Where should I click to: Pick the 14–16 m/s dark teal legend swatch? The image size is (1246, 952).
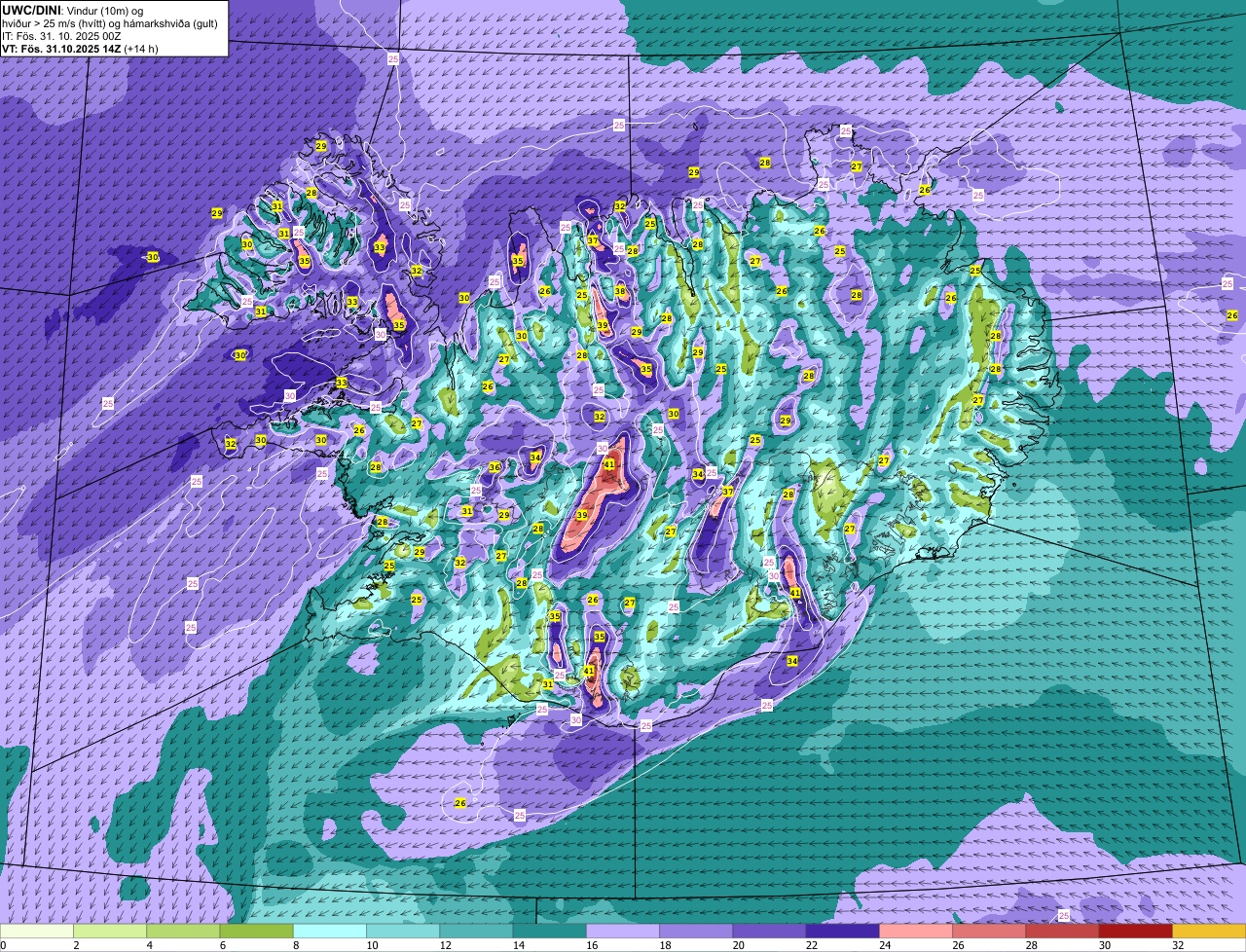[x=550, y=931]
